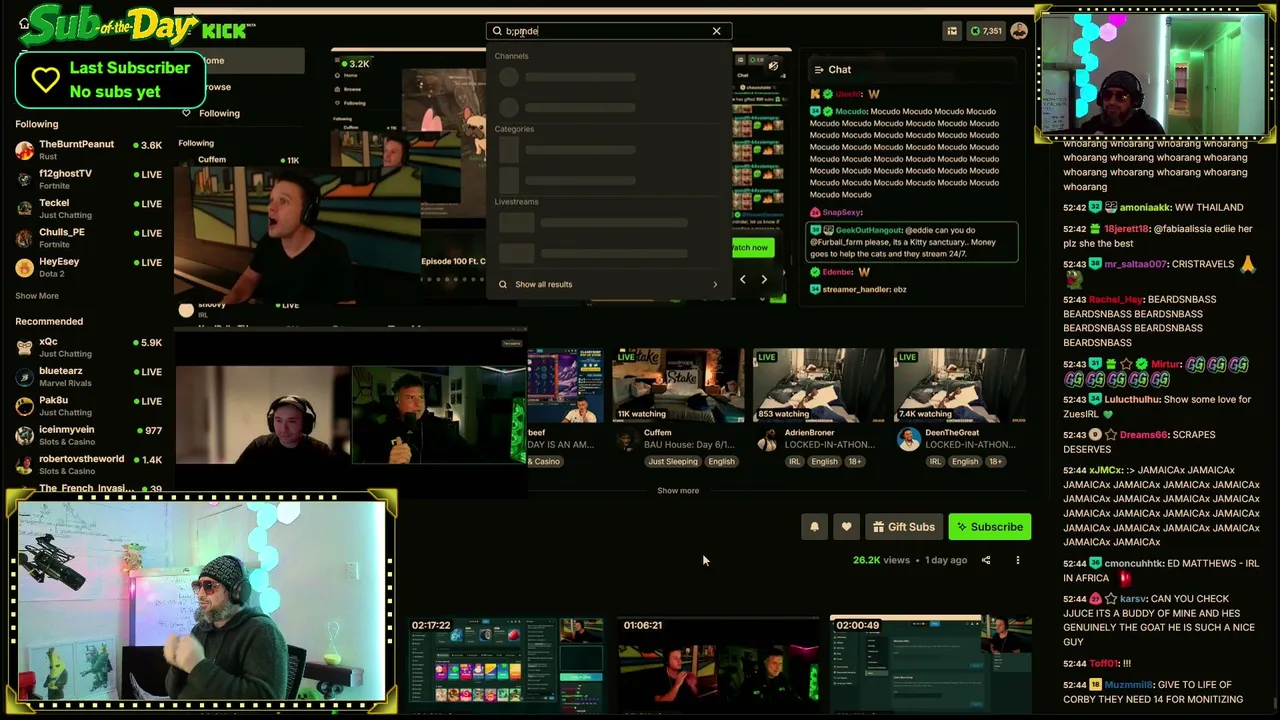The image size is (1280, 720).
Task: Select f12ghostTV channel name in sidebar
Action: [65, 173]
